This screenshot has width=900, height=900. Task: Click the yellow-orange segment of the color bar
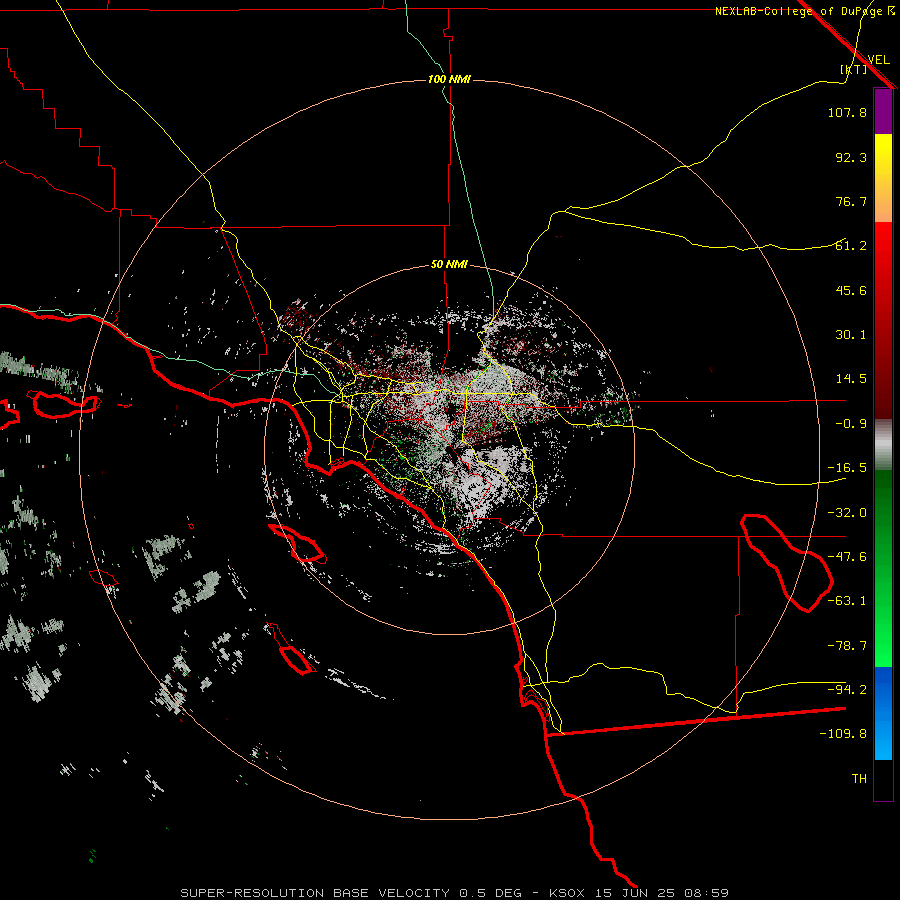[x=883, y=178]
